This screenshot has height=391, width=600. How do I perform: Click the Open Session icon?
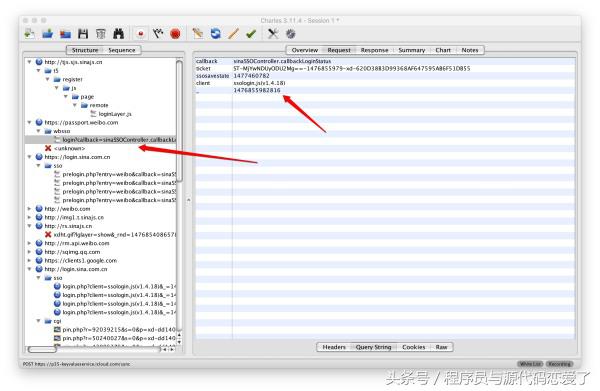[47, 34]
